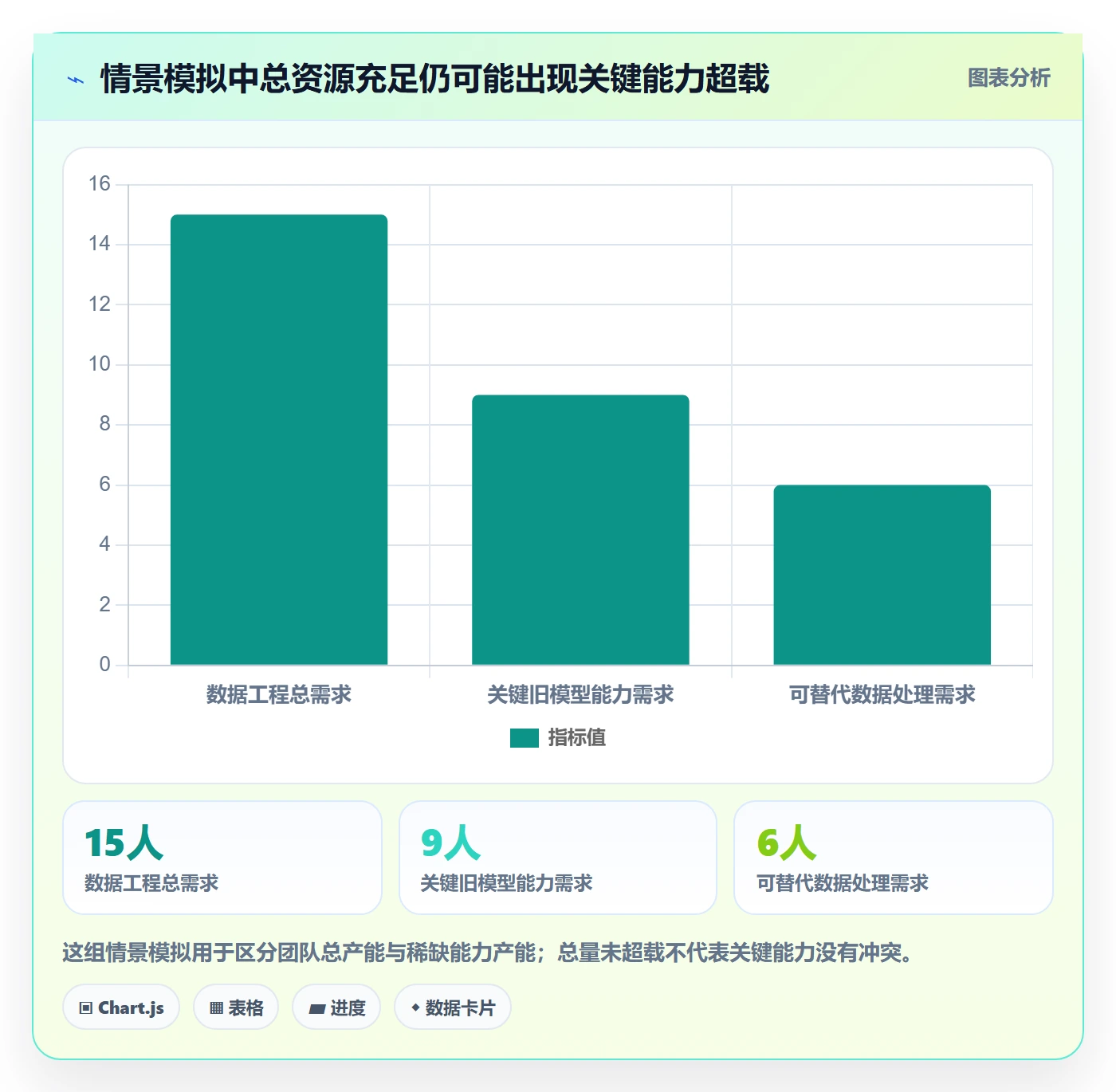Open the 9人 关键旧模型能力需求 stat card
The width and height of the screenshot is (1116, 1092).
(558, 858)
